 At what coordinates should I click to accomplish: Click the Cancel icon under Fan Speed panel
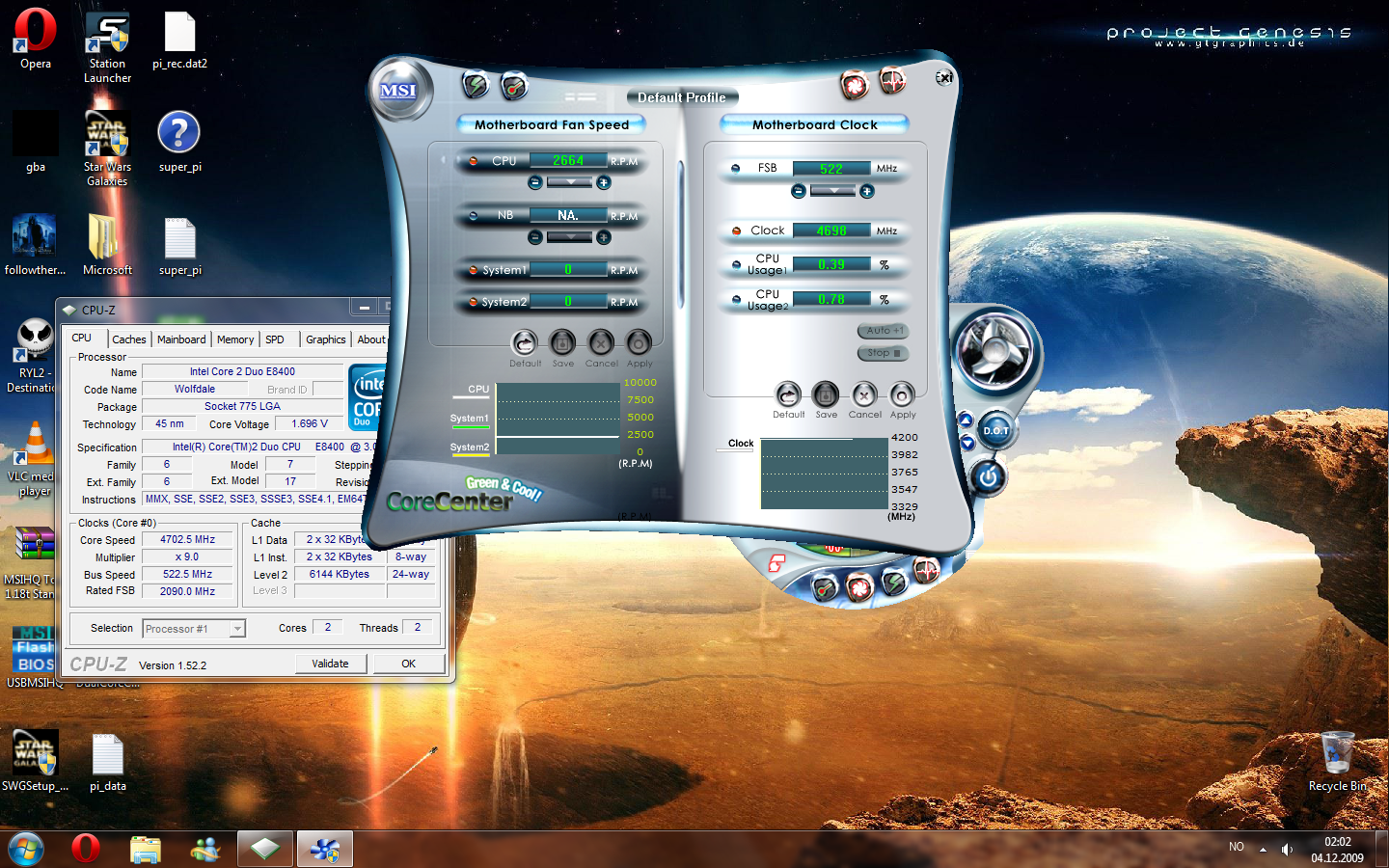click(x=601, y=342)
